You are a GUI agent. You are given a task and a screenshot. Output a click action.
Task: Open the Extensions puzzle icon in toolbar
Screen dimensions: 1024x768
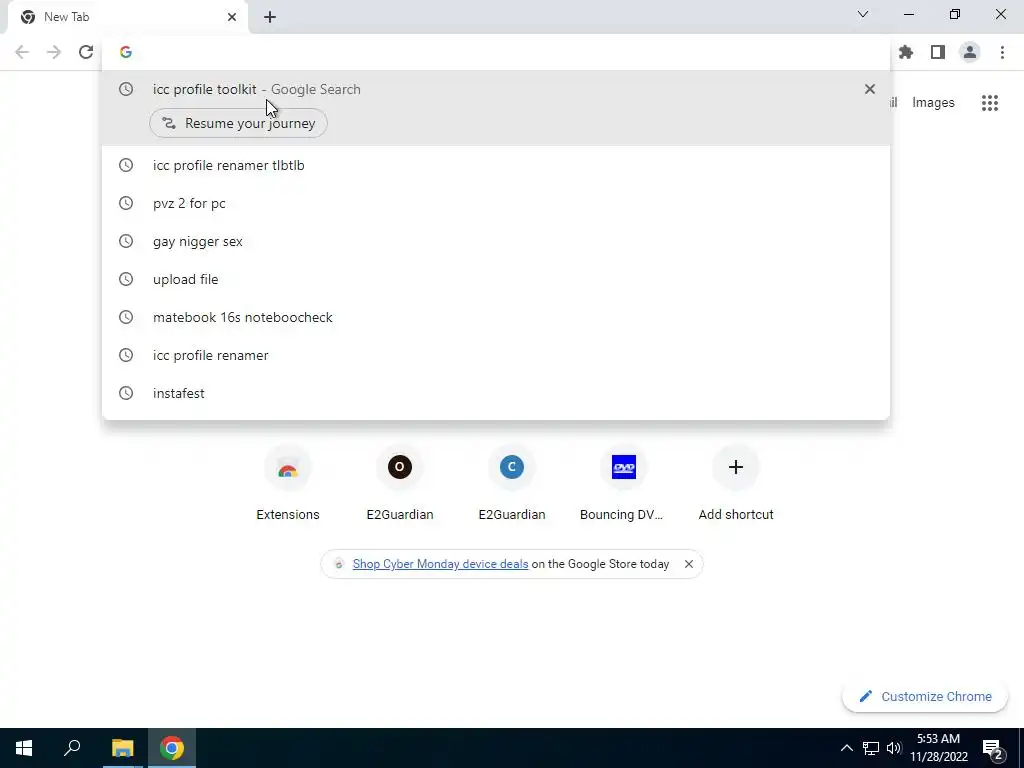tap(906, 52)
